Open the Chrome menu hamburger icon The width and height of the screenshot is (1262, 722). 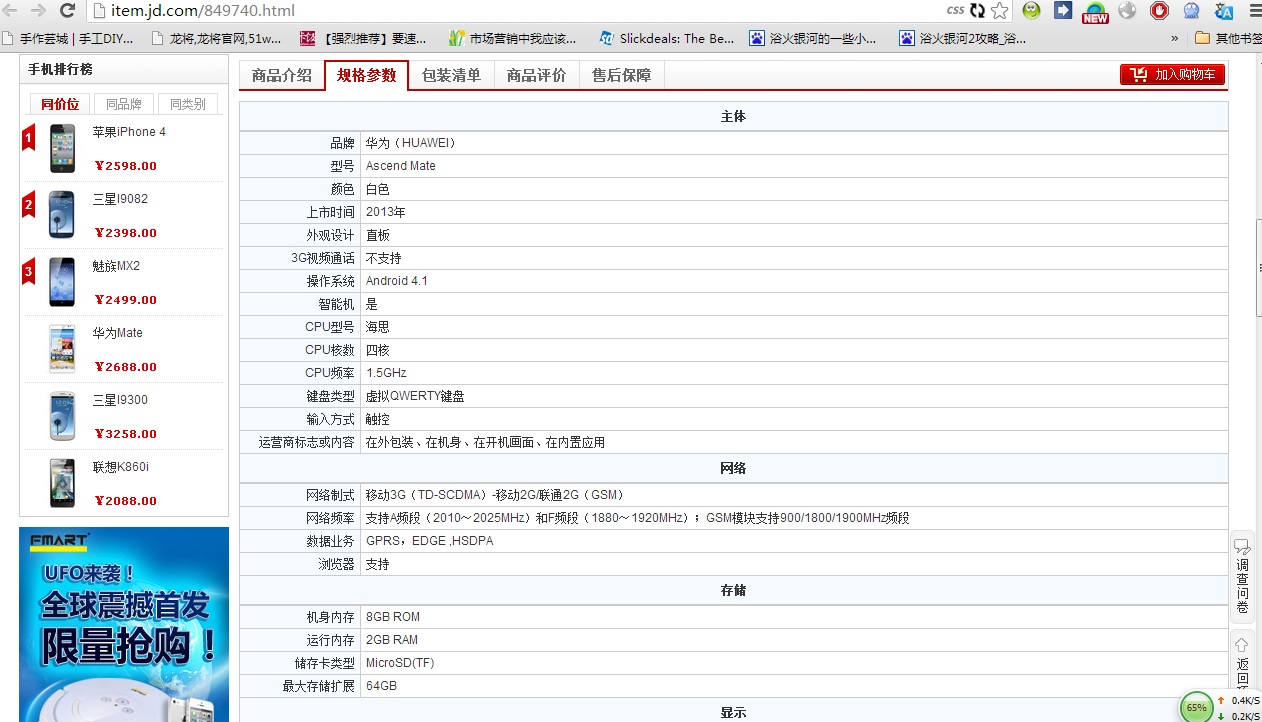pos(1256,11)
